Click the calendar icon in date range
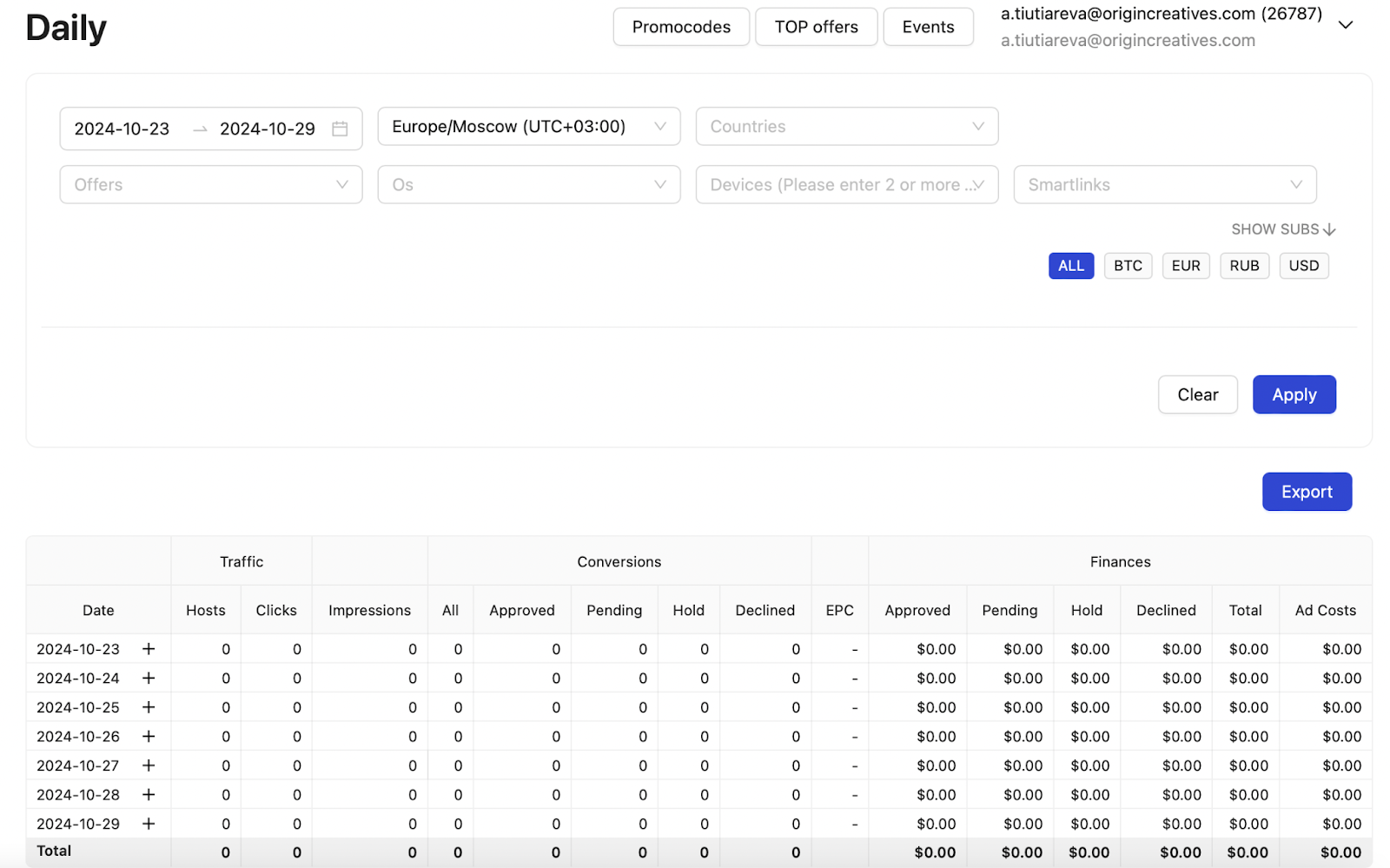 coord(340,129)
